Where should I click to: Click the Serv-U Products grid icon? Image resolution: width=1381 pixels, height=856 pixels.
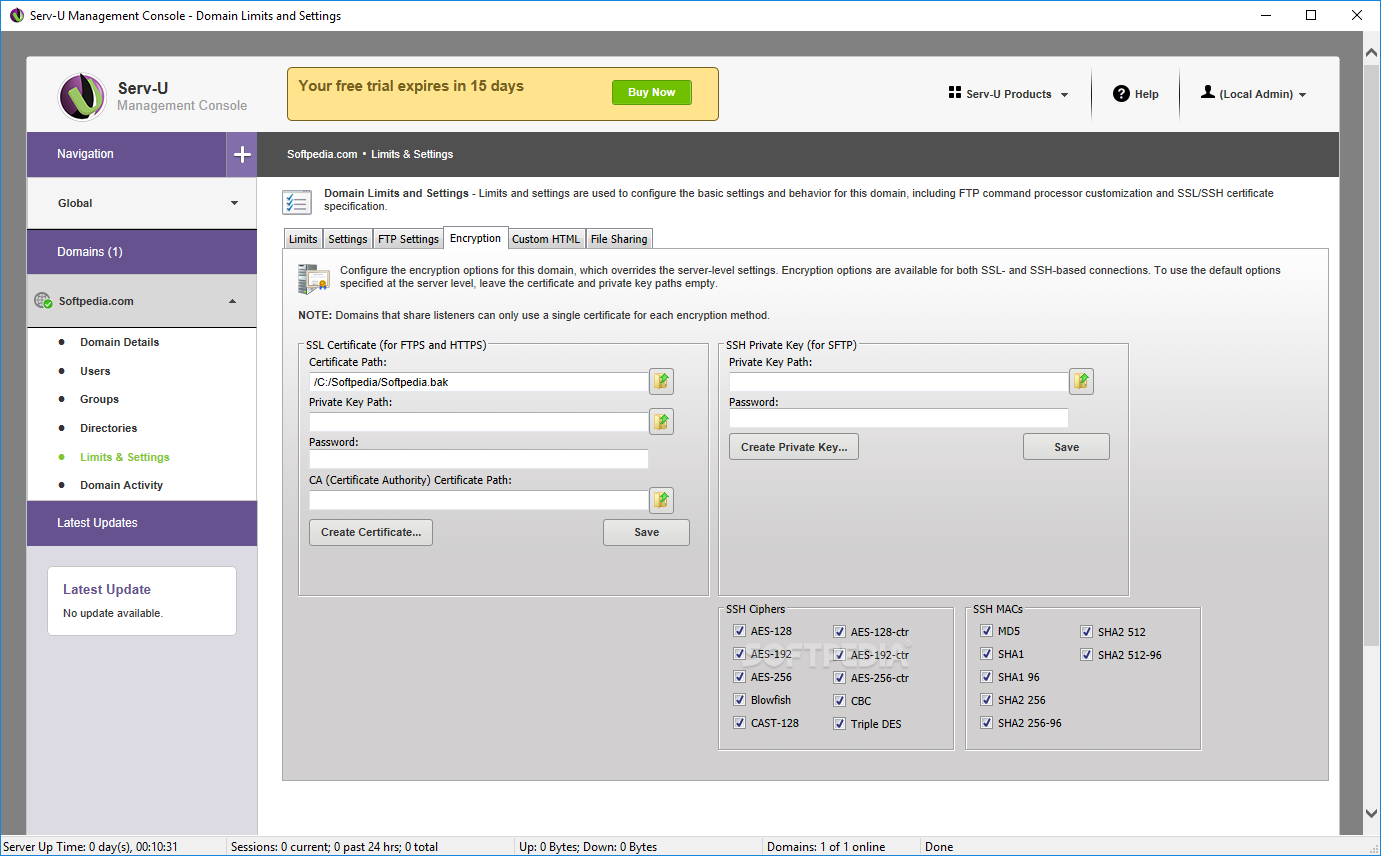coord(955,92)
